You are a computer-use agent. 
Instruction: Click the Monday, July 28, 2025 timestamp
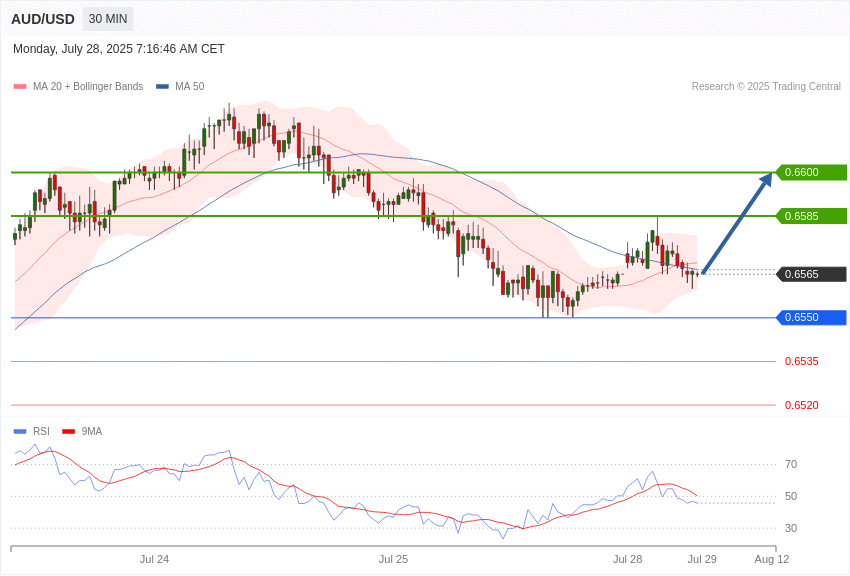coord(119,49)
